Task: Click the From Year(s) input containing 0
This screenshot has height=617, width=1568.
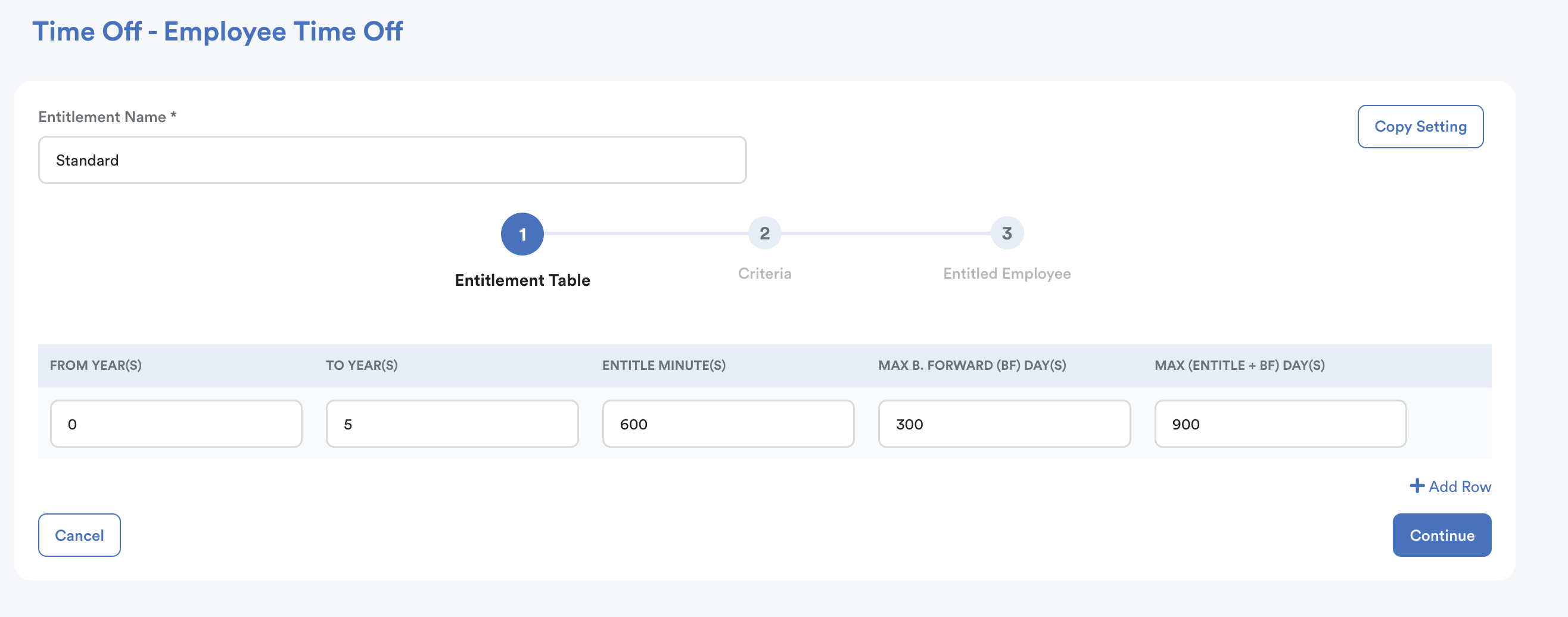Action: 176,423
